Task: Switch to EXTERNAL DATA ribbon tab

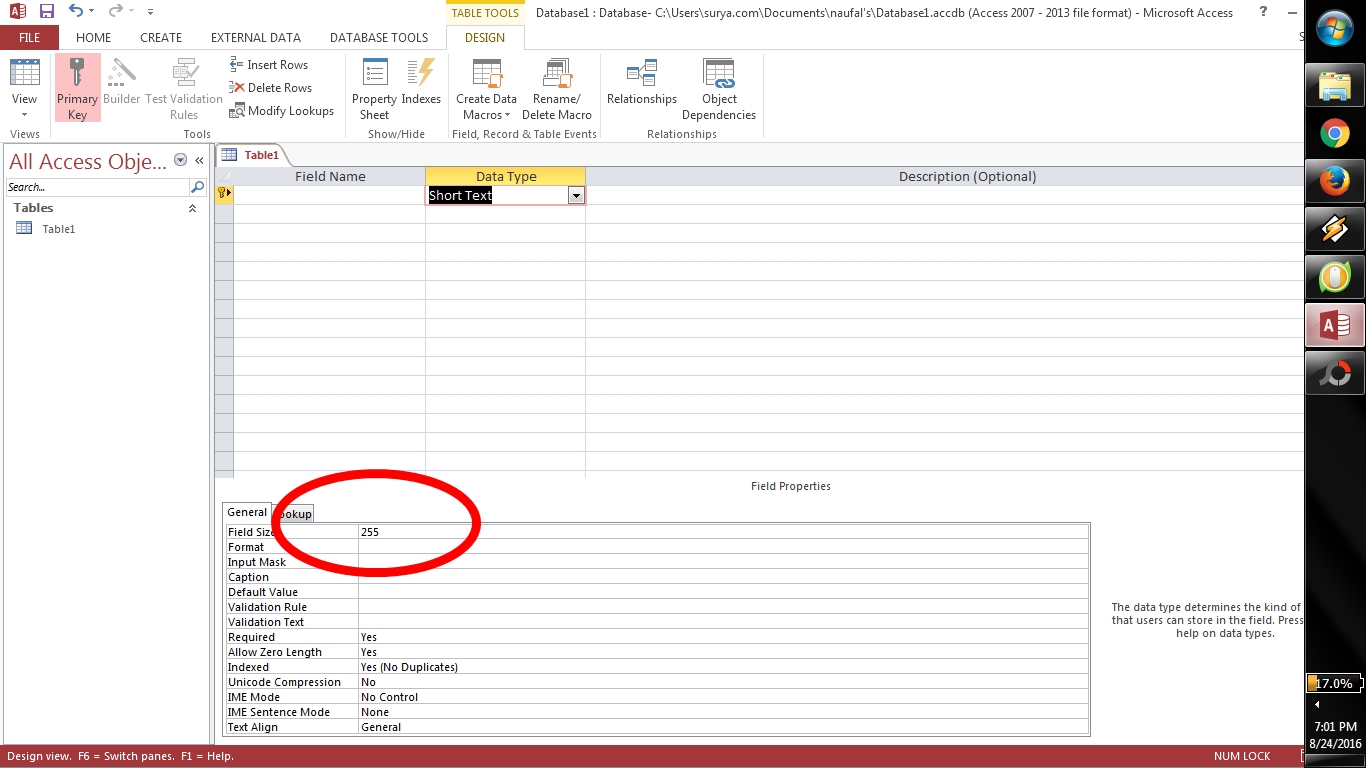Action: tap(256, 38)
